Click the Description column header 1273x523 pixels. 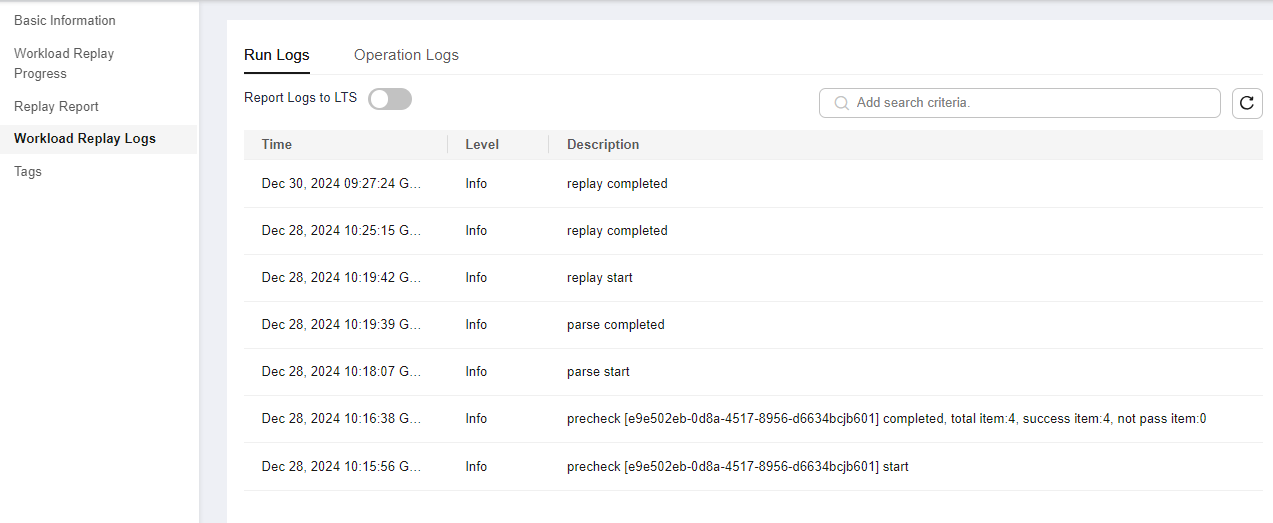tap(603, 144)
